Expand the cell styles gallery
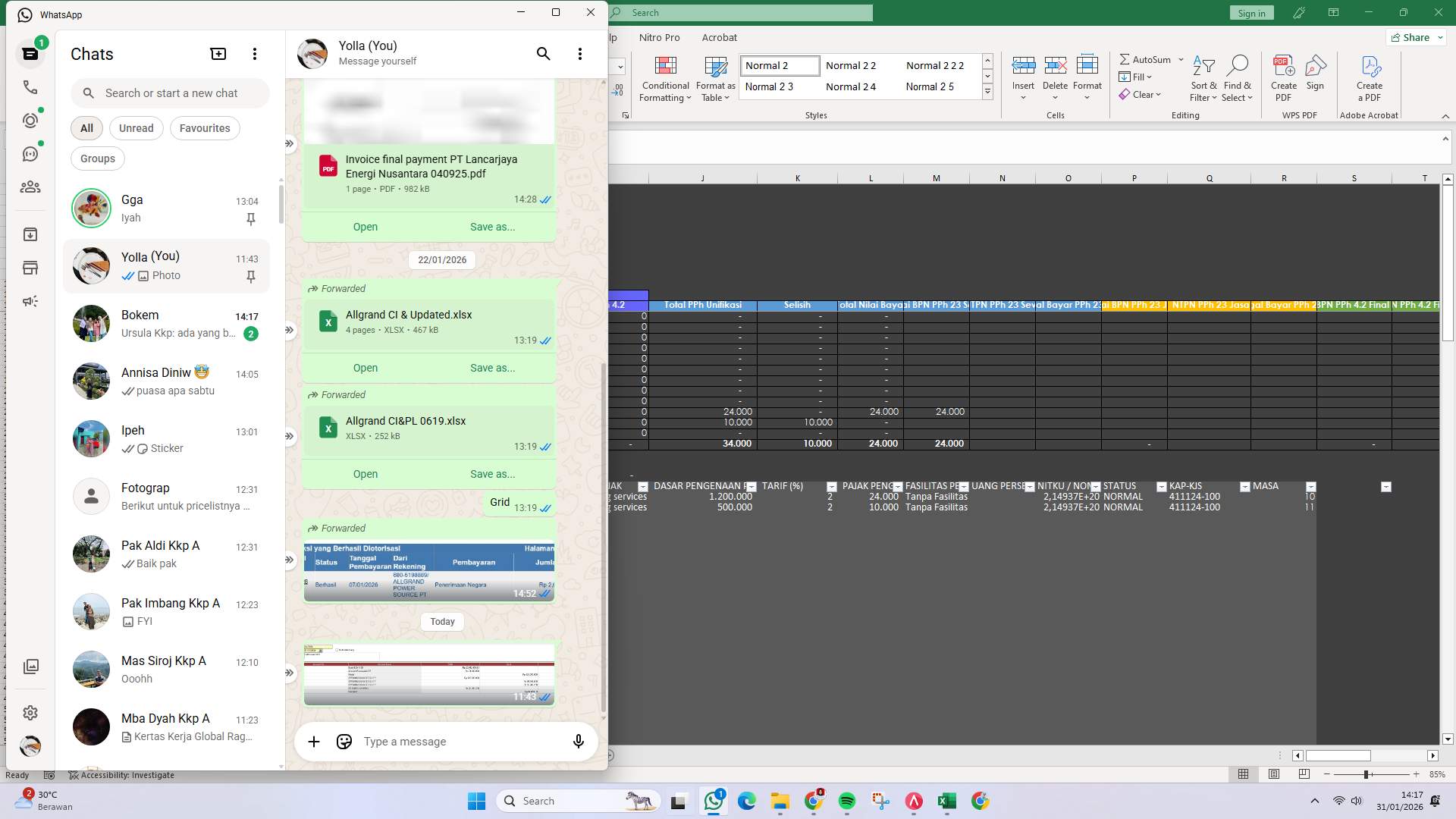This screenshot has height=819, width=1456. (x=987, y=92)
